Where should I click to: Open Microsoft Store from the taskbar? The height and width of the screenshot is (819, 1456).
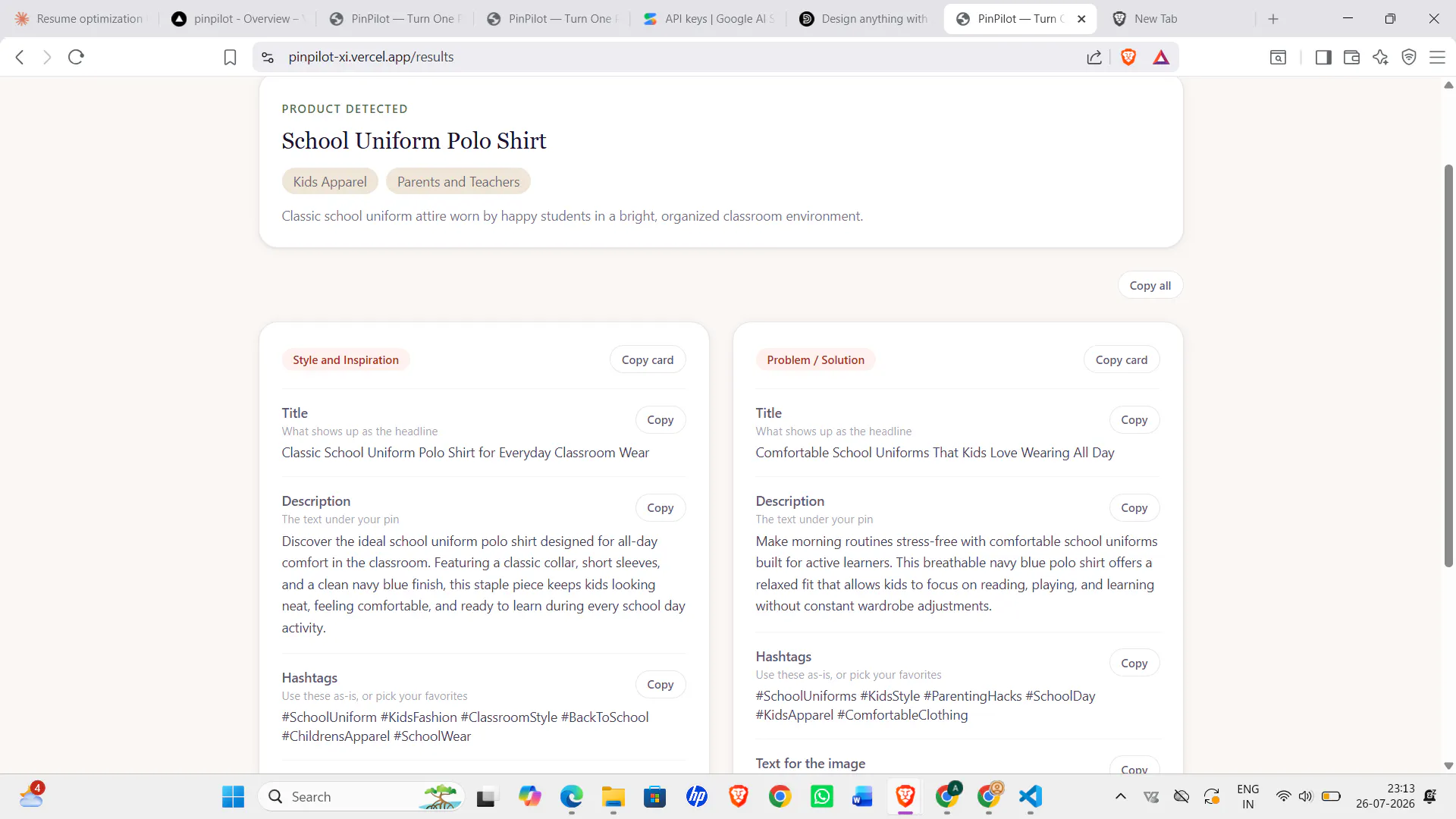point(654,796)
